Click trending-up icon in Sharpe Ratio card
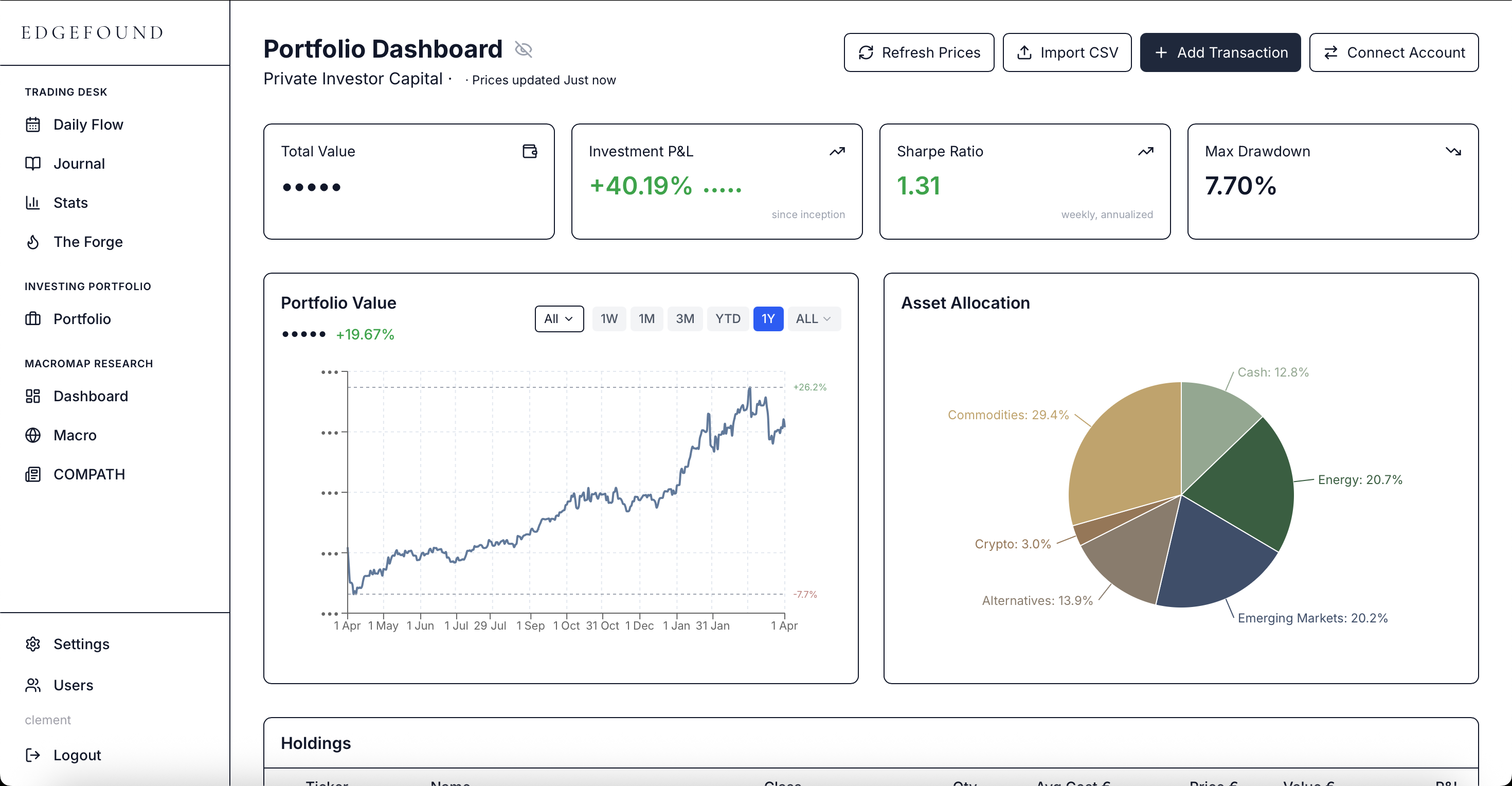Screen dimensions: 1512x786 point(1145,151)
